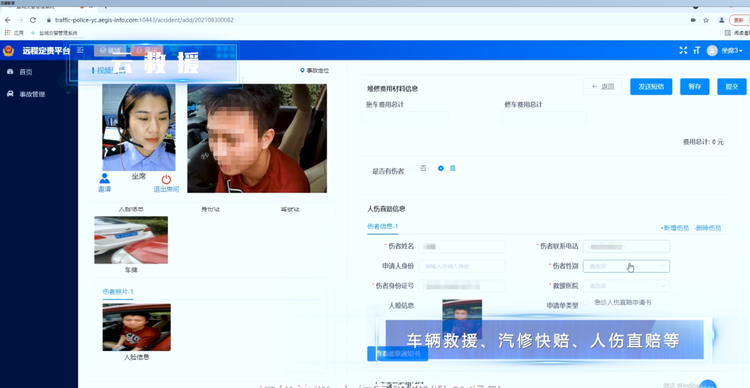The width and height of the screenshot is (750, 388).
Task: Open the 伤者性别 dropdown
Action: coord(626,266)
